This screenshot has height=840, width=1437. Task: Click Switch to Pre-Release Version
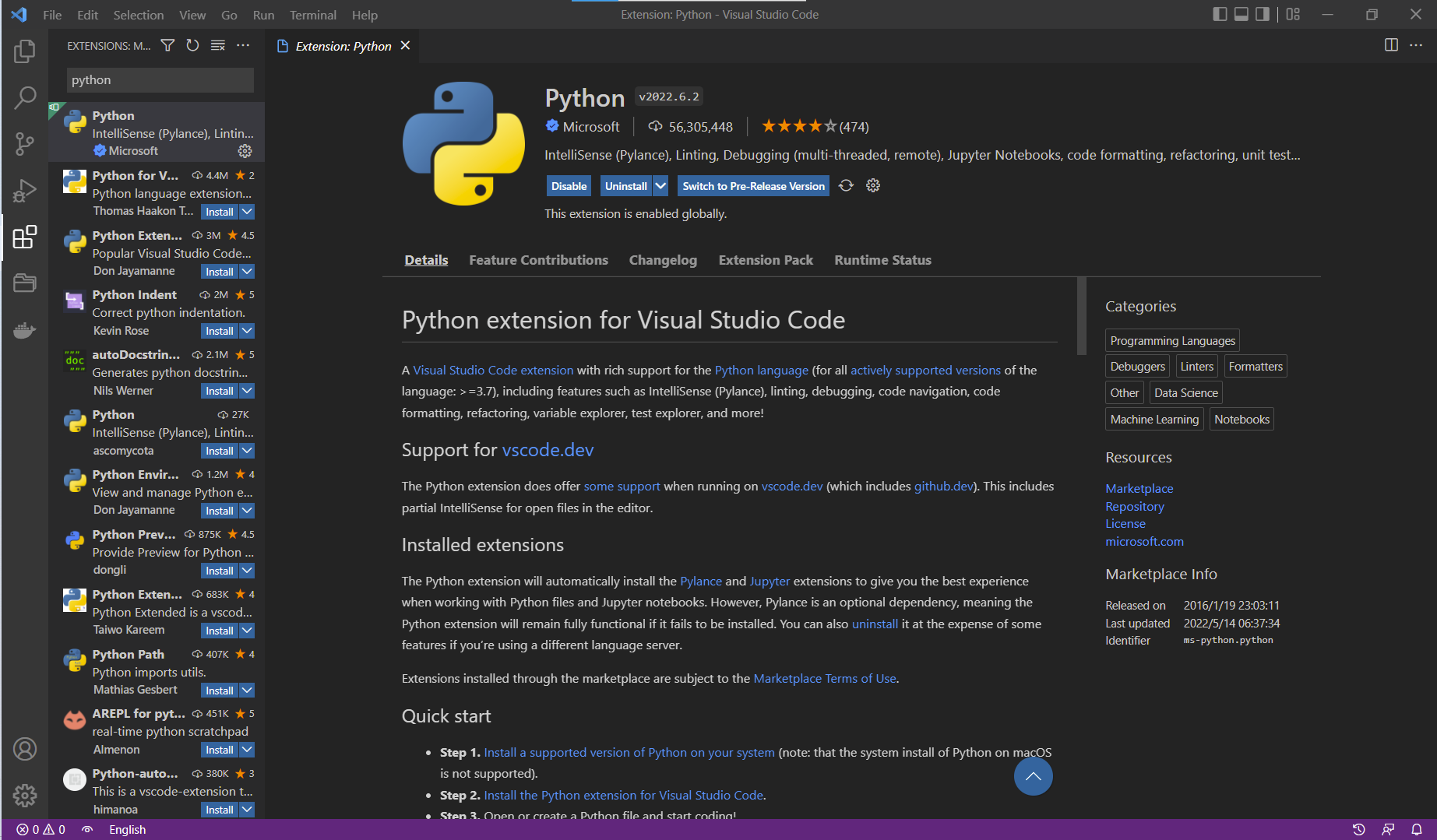(752, 185)
